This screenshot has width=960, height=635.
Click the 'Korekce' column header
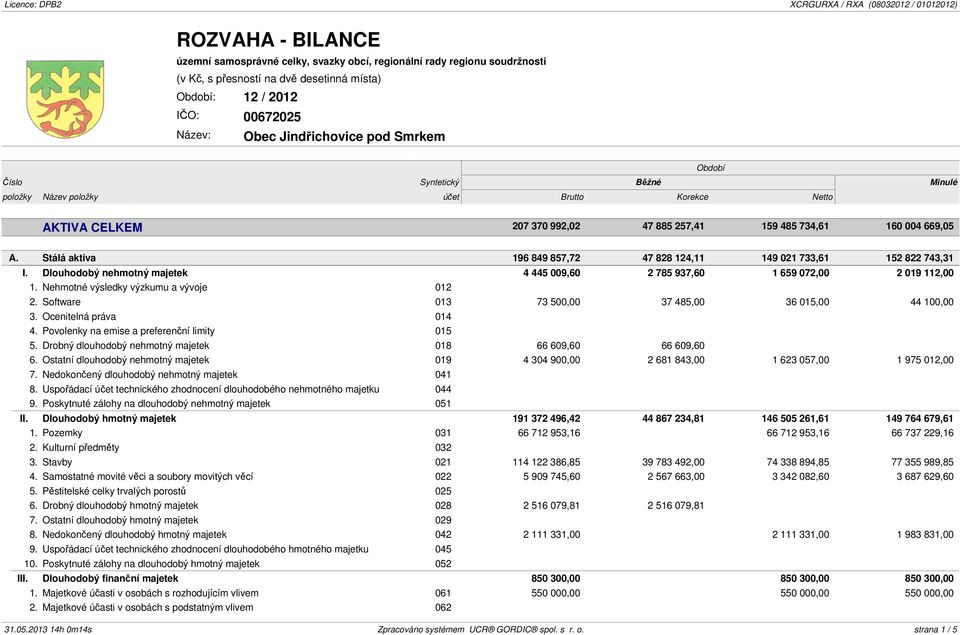[x=692, y=197]
